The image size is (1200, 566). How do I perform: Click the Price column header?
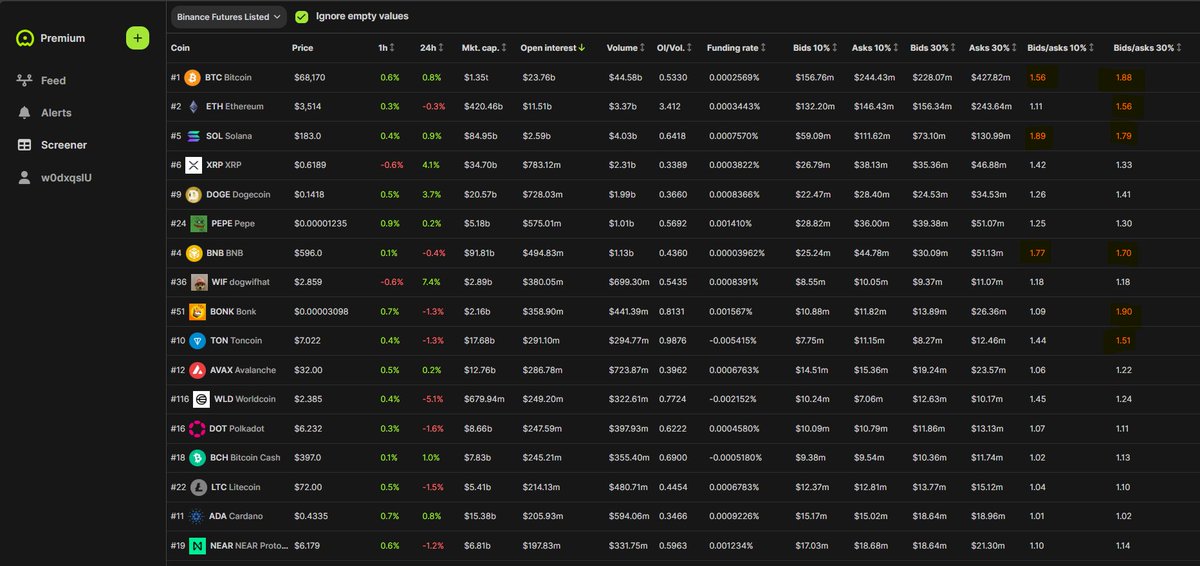point(302,48)
